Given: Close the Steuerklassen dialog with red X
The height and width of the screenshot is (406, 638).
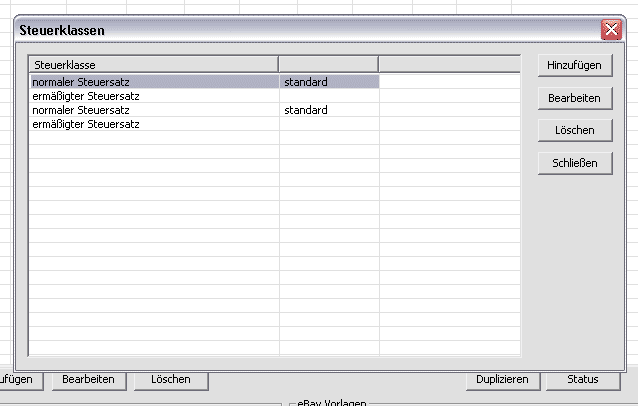Looking at the screenshot, I should (611, 30).
